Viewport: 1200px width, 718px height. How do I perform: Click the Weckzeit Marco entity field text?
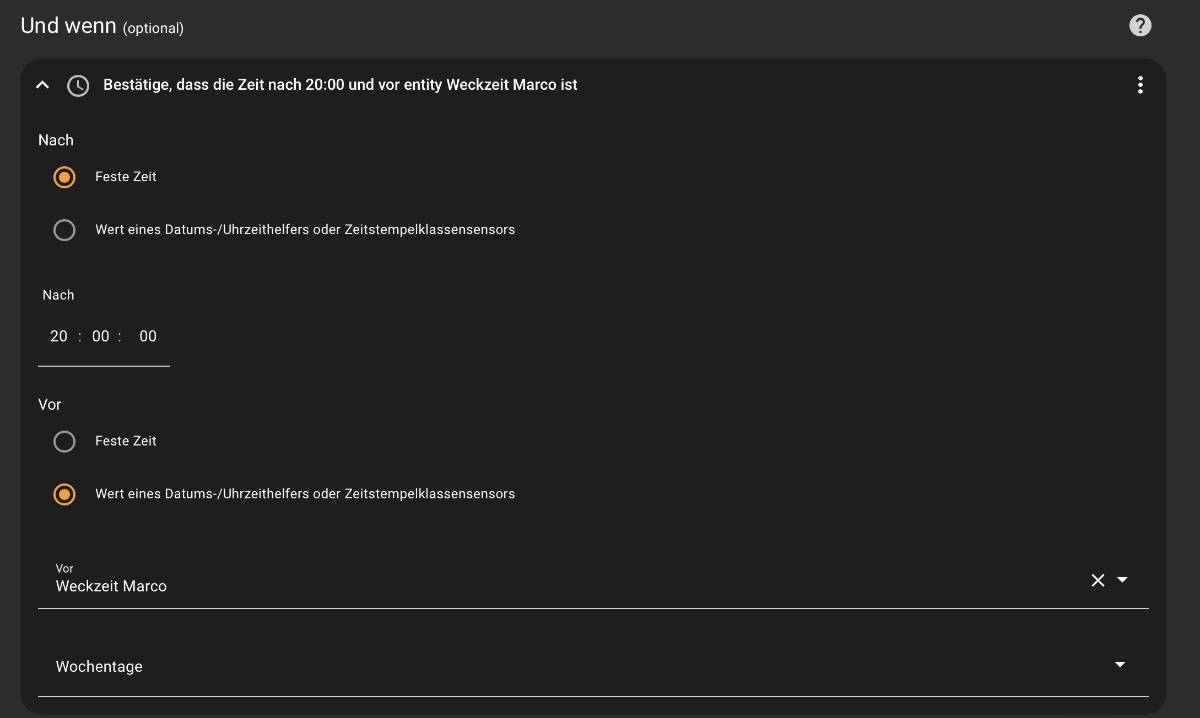pyautogui.click(x=111, y=586)
